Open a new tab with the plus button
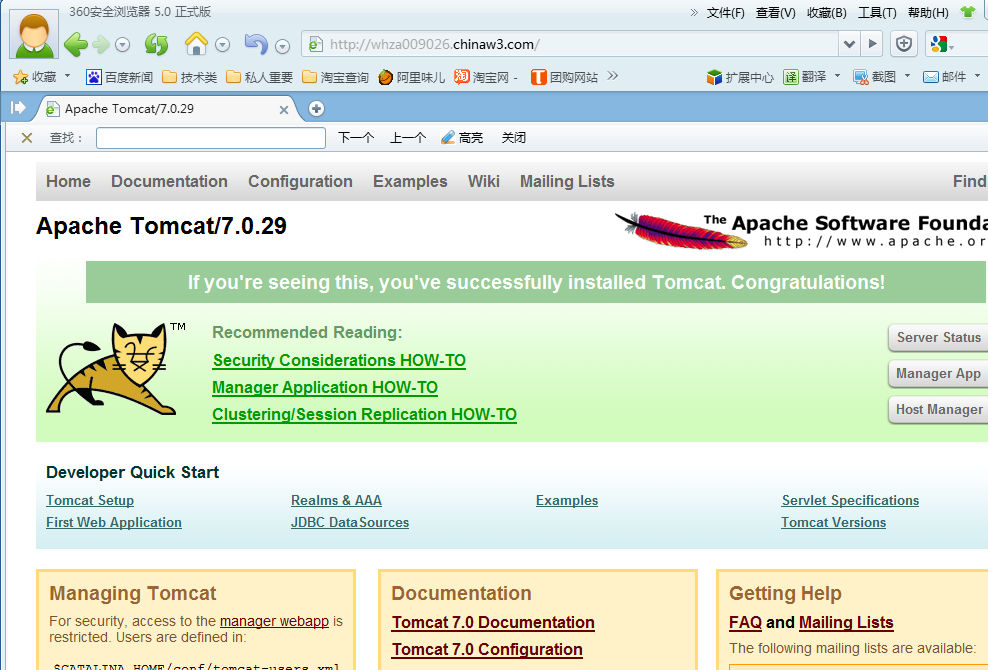 [x=316, y=109]
